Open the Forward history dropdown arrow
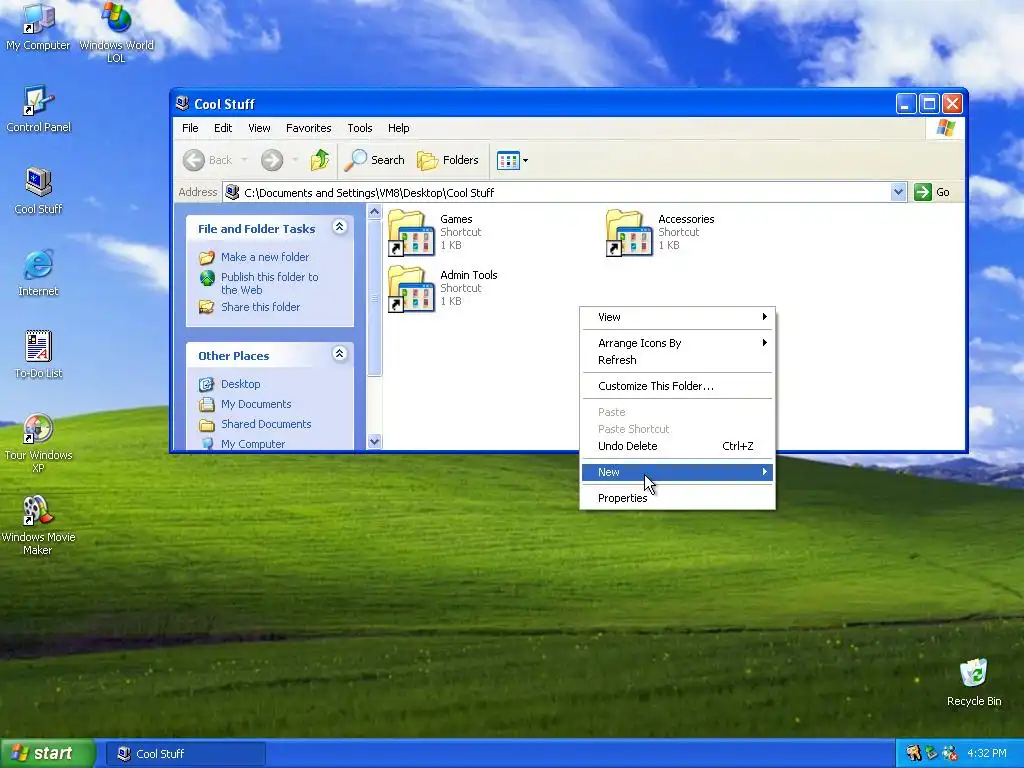The height and width of the screenshot is (768, 1024). coord(295,160)
